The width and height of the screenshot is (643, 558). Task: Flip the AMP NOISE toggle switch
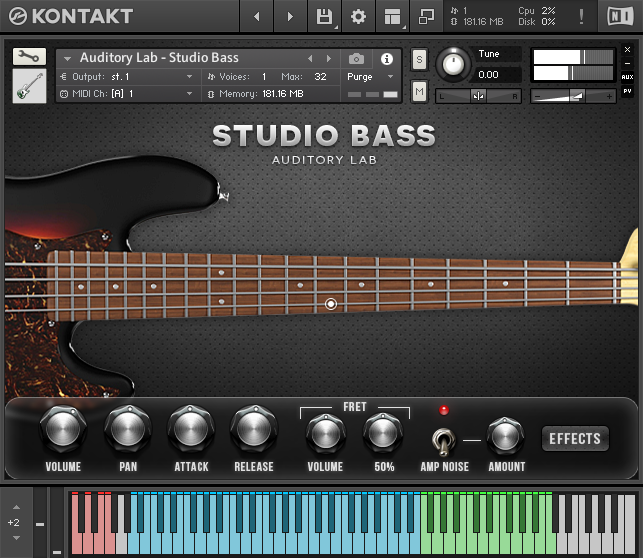[443, 441]
